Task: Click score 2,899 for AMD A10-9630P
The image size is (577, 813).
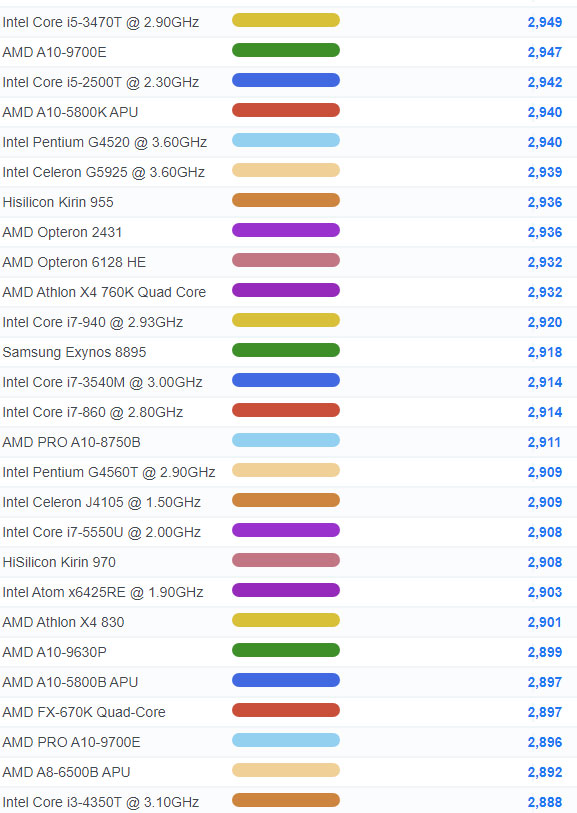Action: tap(545, 653)
